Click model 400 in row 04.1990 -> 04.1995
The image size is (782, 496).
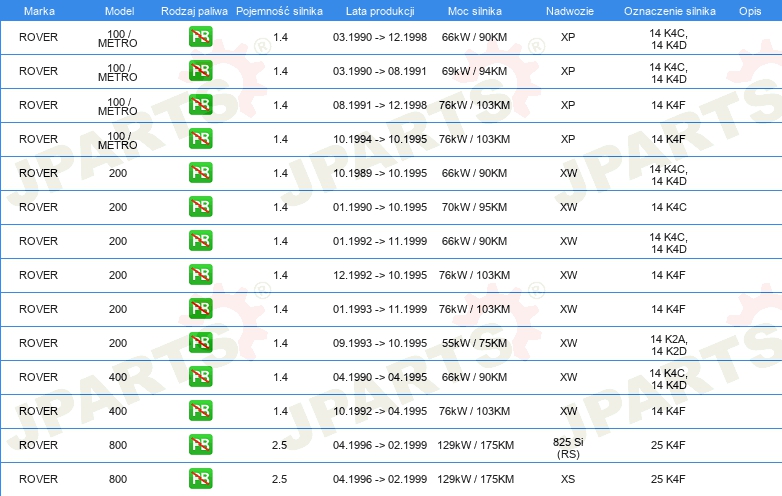(118, 377)
